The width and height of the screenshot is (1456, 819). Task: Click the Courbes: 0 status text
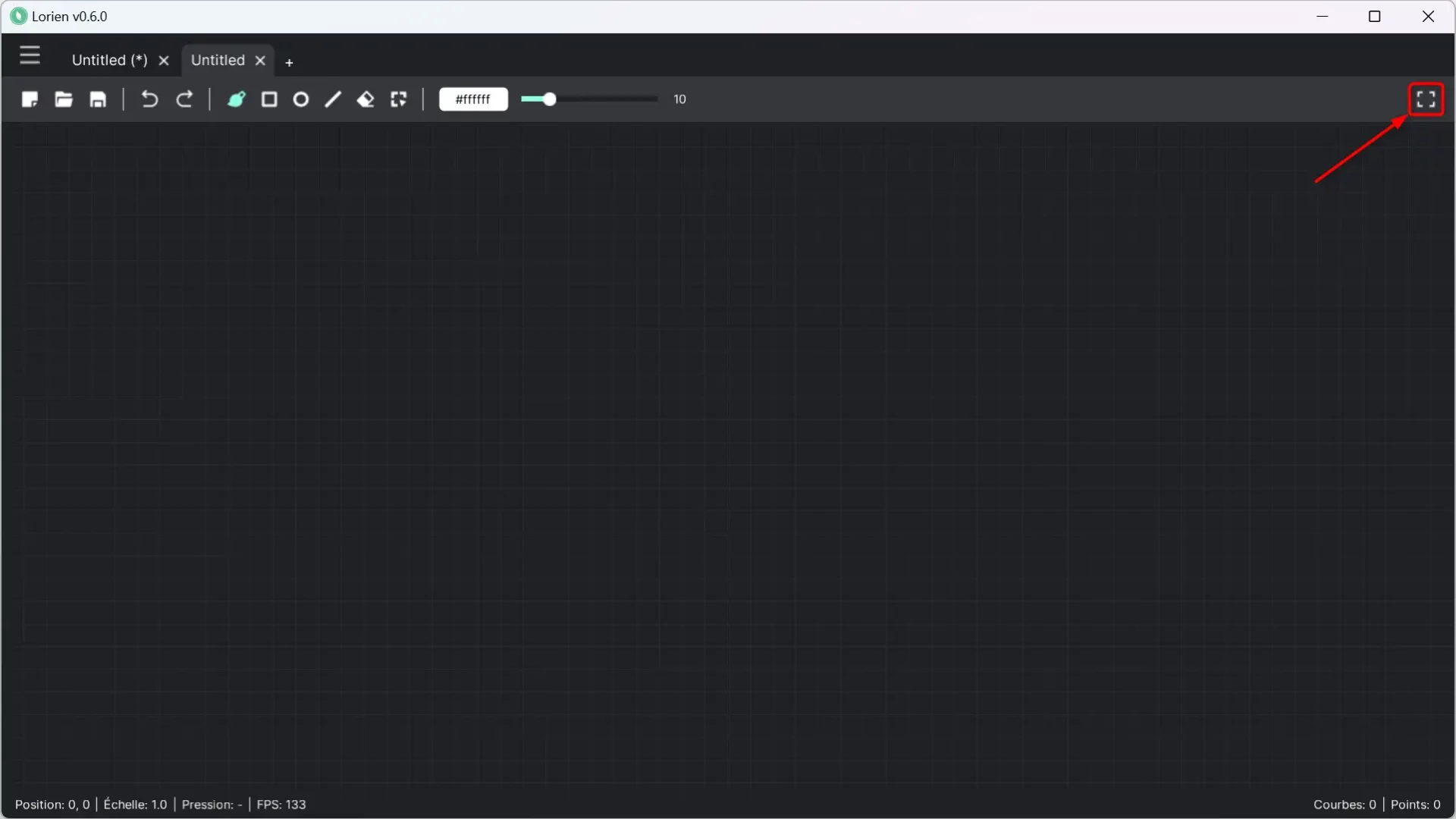click(1345, 805)
